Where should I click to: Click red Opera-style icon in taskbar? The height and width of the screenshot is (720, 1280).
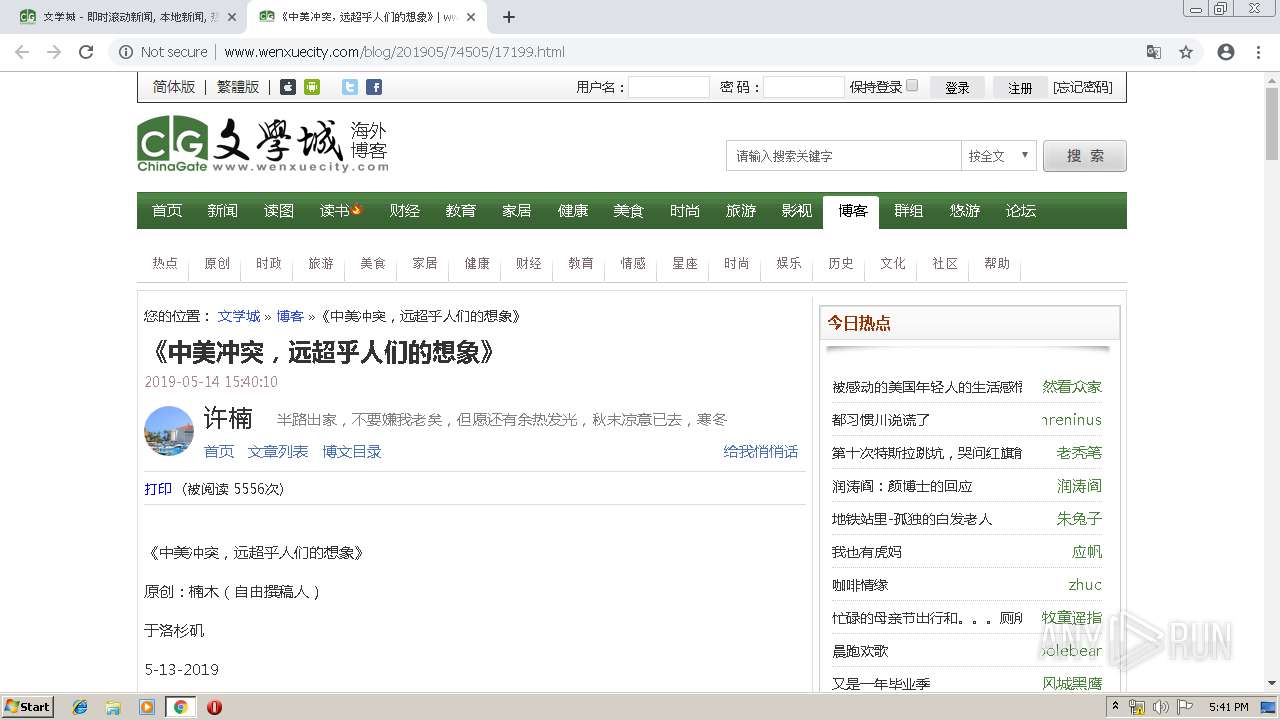tap(214, 707)
